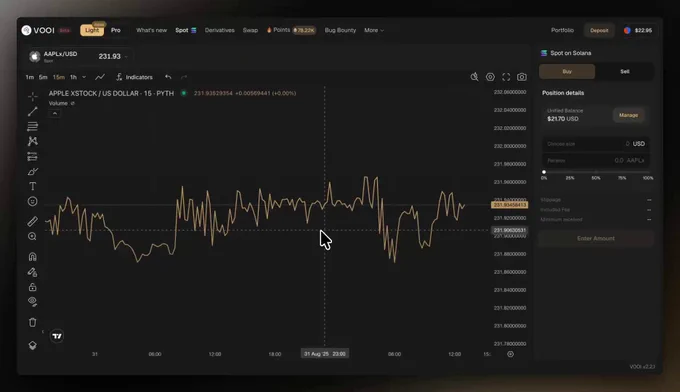
Task: Focus the Choose size USD field
Action: point(596,144)
